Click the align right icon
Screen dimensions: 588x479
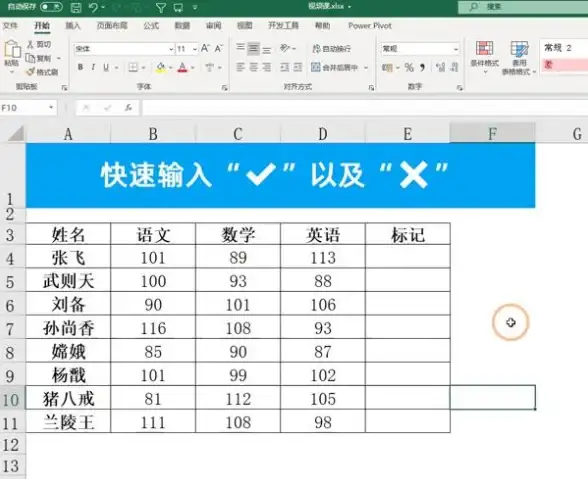point(267,68)
